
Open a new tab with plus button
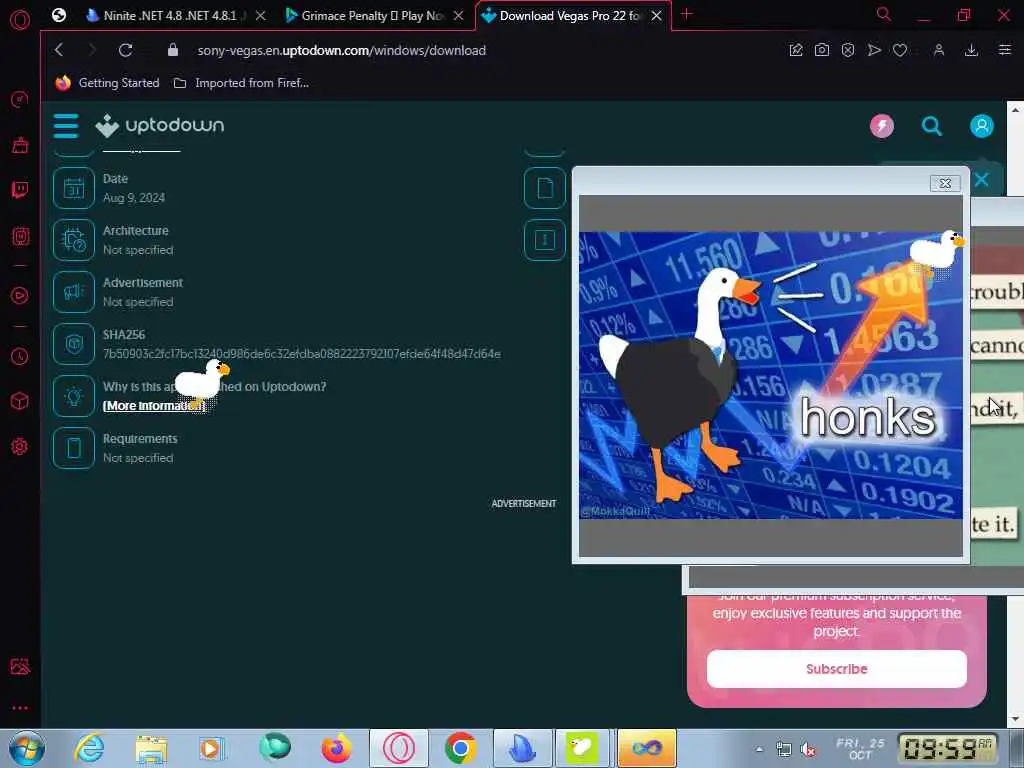click(686, 14)
